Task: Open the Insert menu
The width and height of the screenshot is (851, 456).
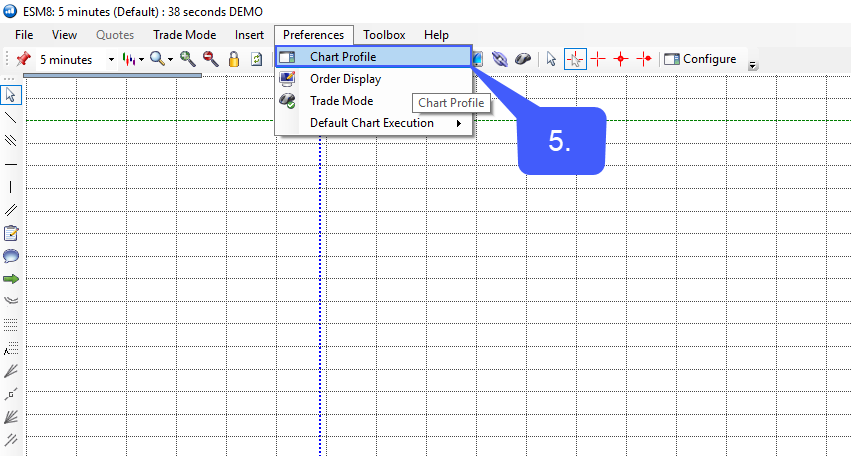Action: tap(249, 35)
